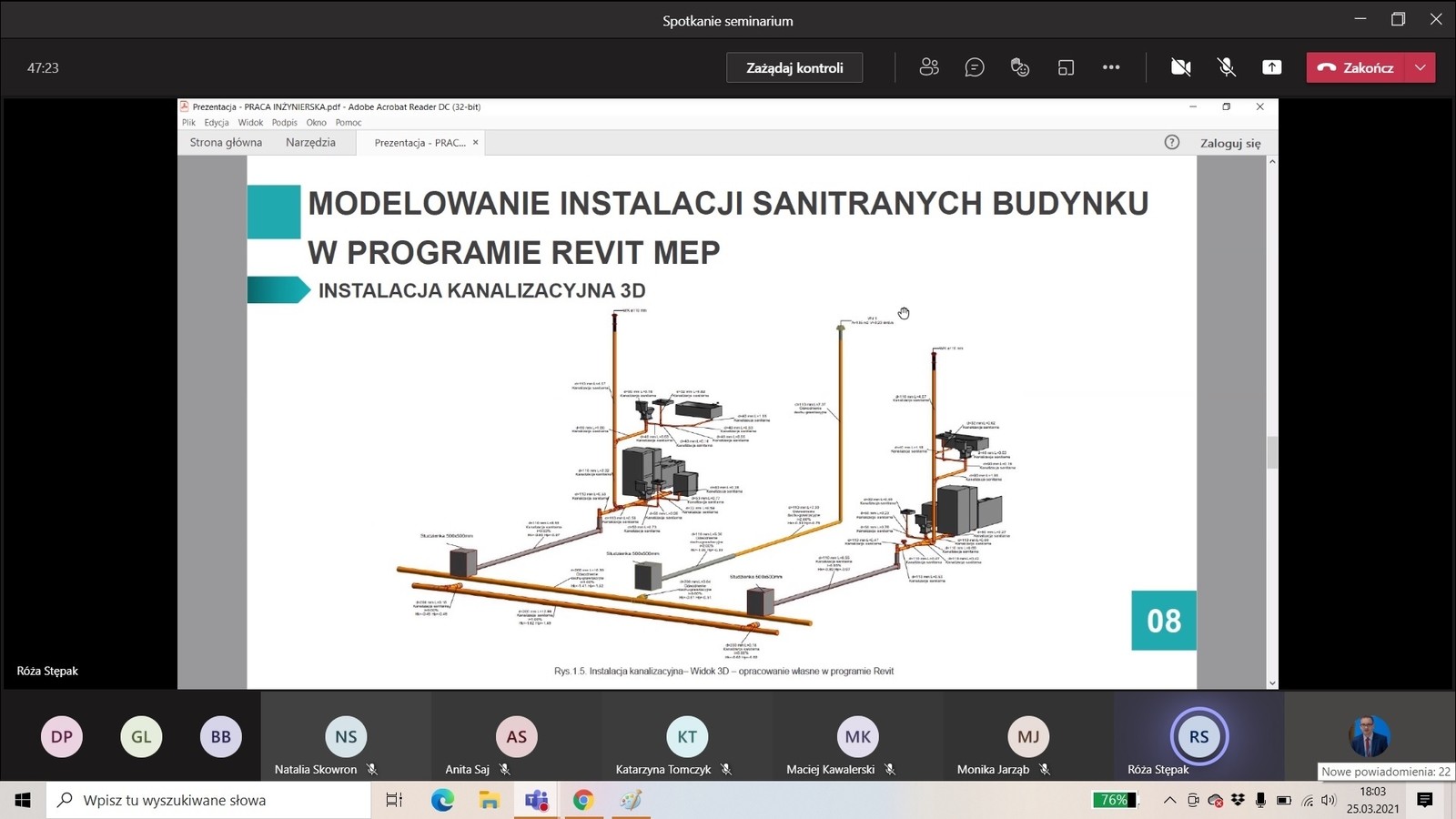Screen dimensions: 1456x819
Task: Click the PDF vertical scrollbar thumb
Action: click(x=1272, y=451)
